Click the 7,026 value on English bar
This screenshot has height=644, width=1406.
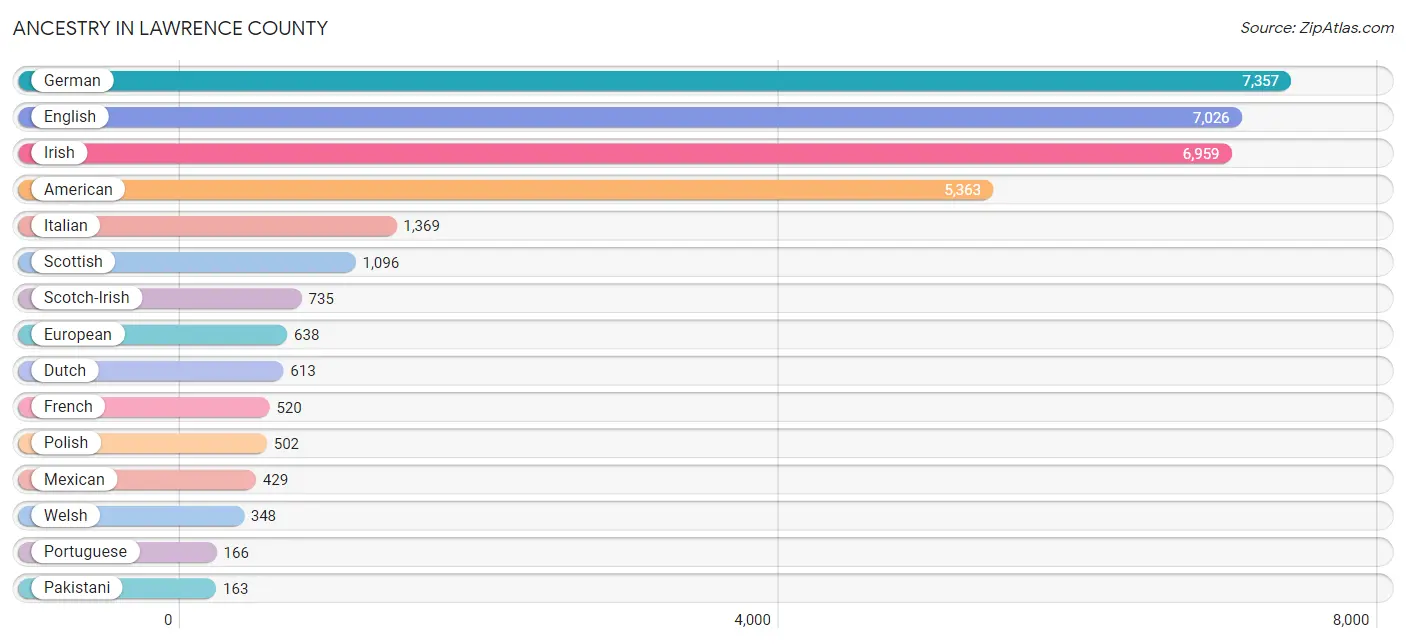1211,118
